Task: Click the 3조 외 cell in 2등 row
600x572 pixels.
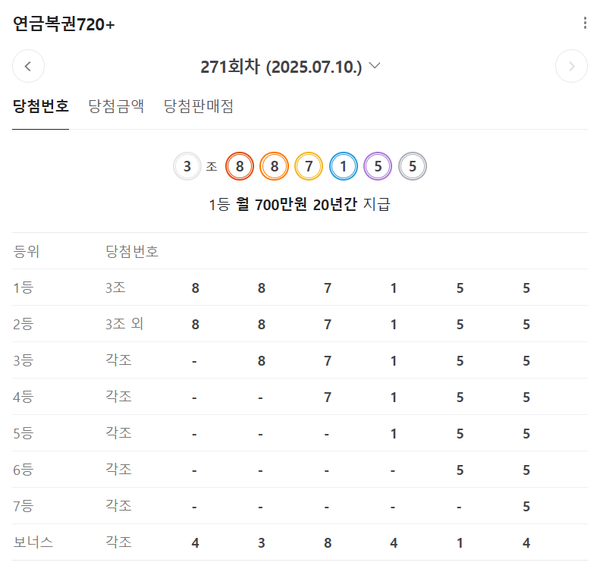Action: point(124,324)
